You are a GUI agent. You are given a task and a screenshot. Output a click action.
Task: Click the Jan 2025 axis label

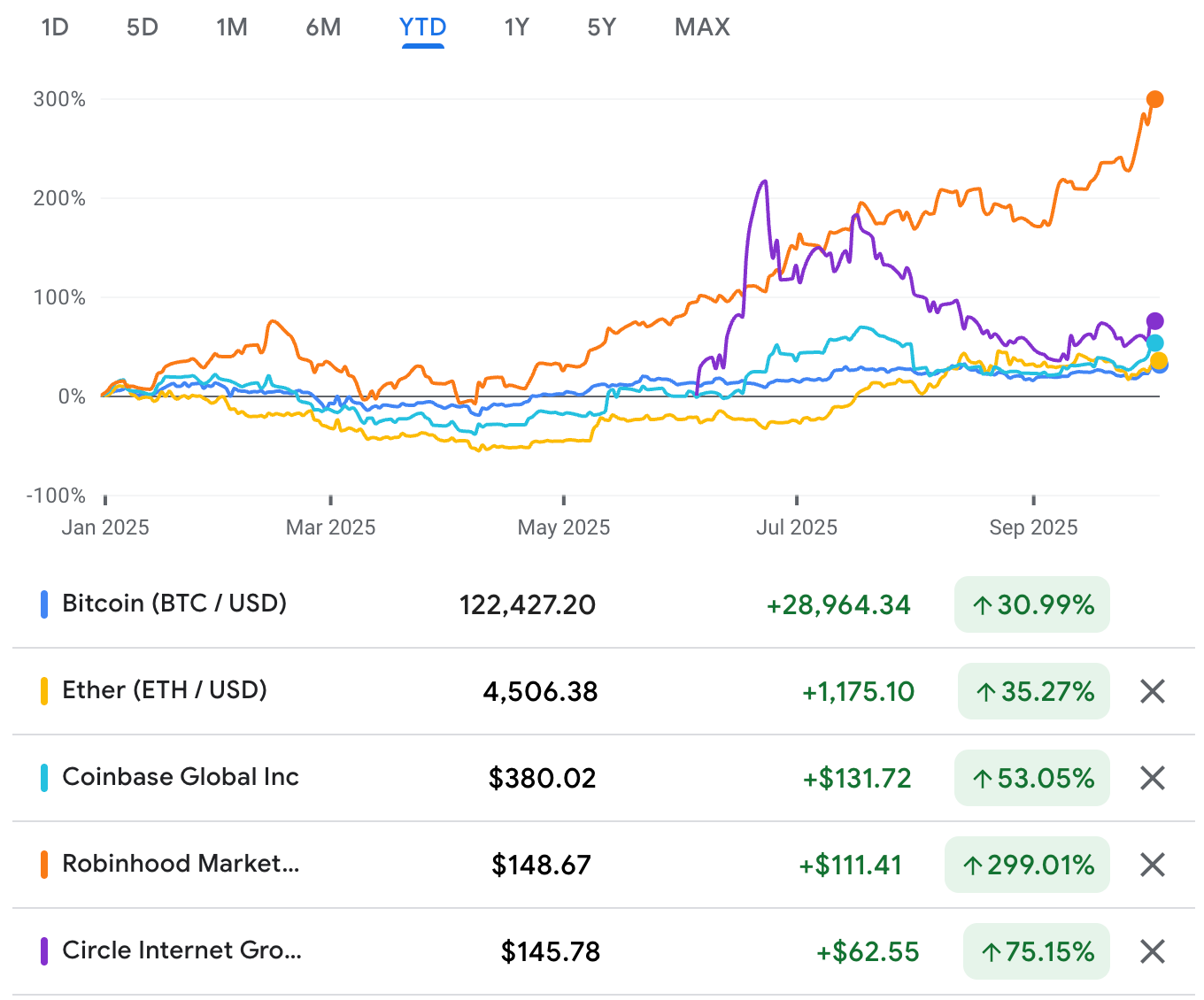click(x=105, y=527)
